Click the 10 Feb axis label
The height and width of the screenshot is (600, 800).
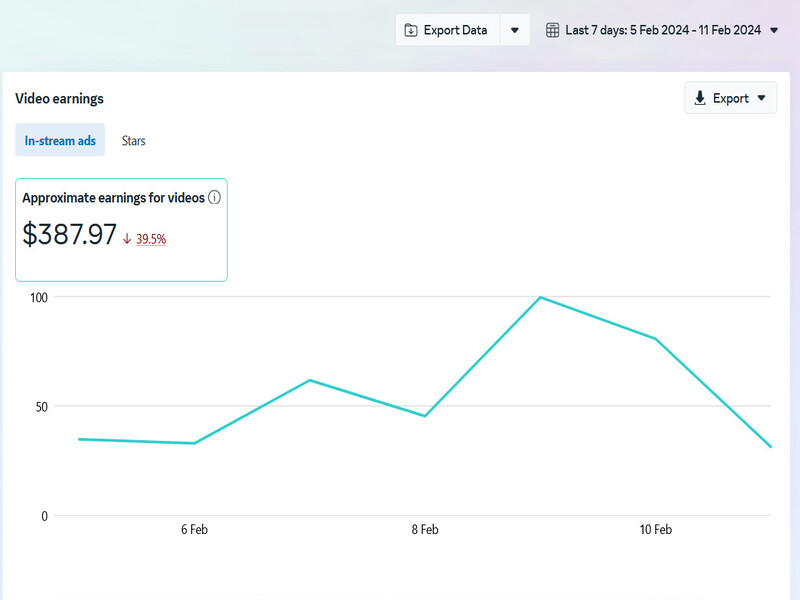coord(655,530)
